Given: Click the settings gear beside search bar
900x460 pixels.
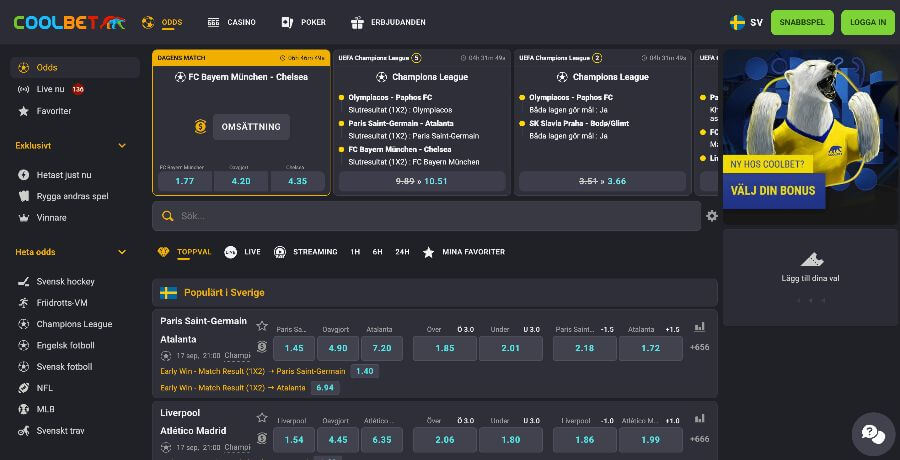Looking at the screenshot, I should click(x=711, y=216).
